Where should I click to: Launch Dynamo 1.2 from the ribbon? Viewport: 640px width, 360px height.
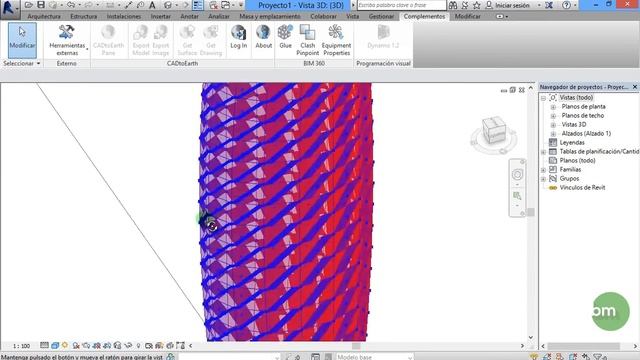383,37
